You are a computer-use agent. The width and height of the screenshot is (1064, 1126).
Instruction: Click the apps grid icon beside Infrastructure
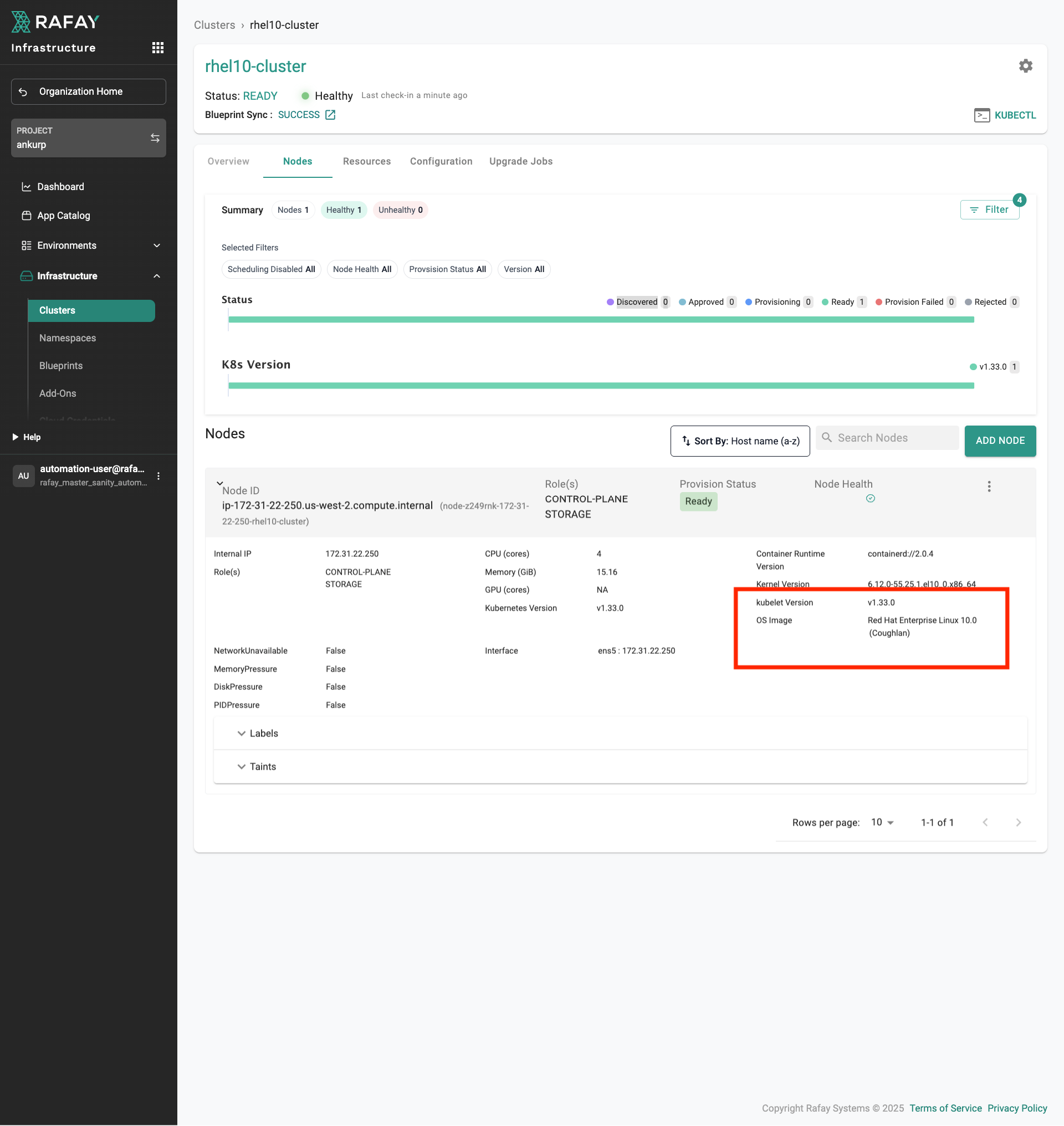pyautogui.click(x=158, y=48)
